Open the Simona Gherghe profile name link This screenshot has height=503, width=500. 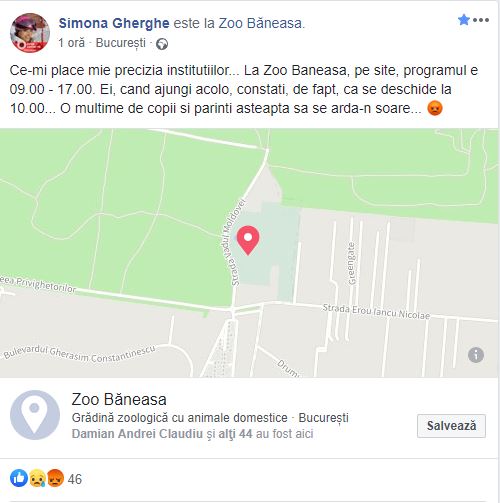pos(114,23)
